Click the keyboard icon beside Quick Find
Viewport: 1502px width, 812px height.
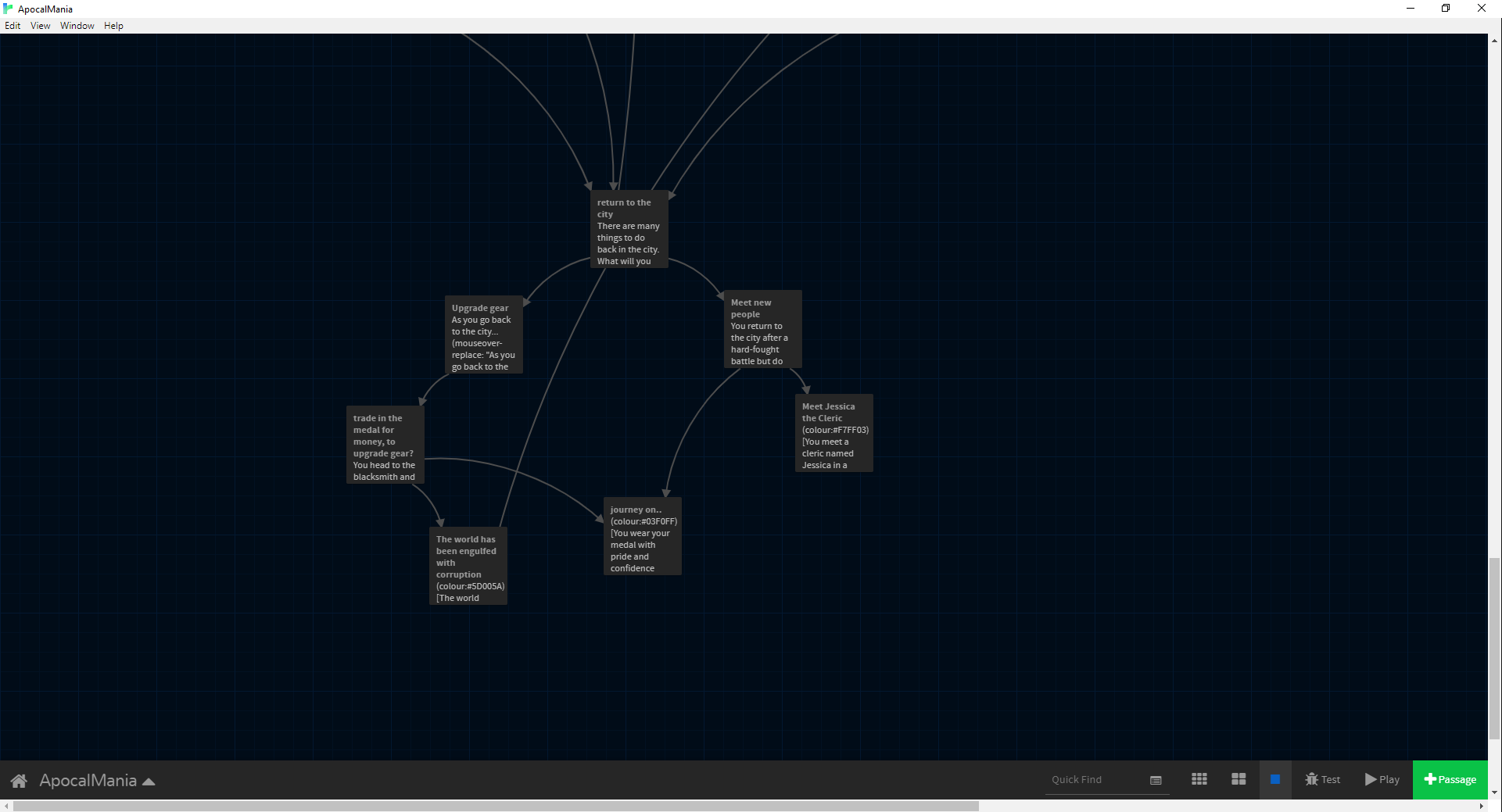1156,780
